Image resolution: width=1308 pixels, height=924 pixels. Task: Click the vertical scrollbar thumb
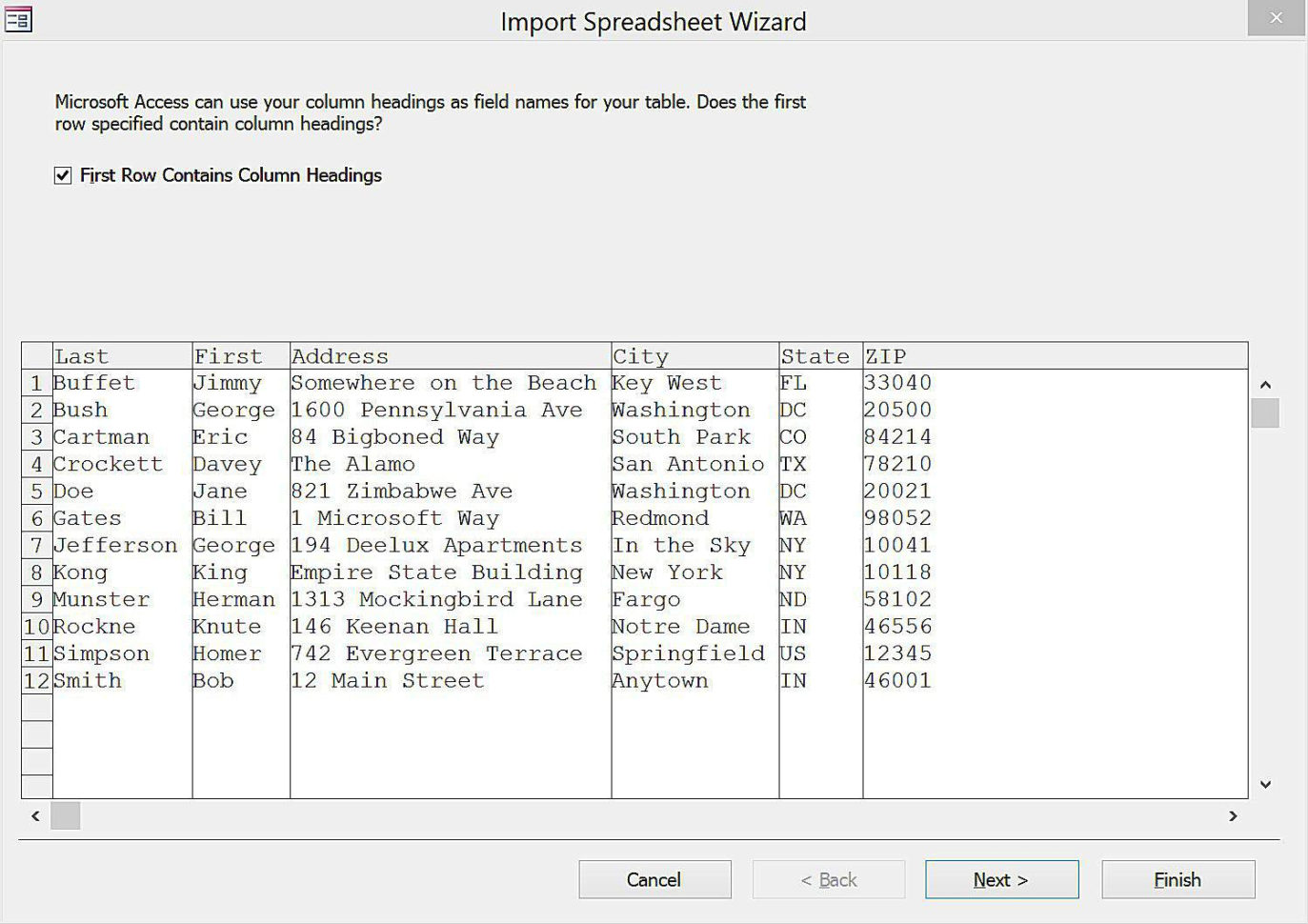(1265, 413)
